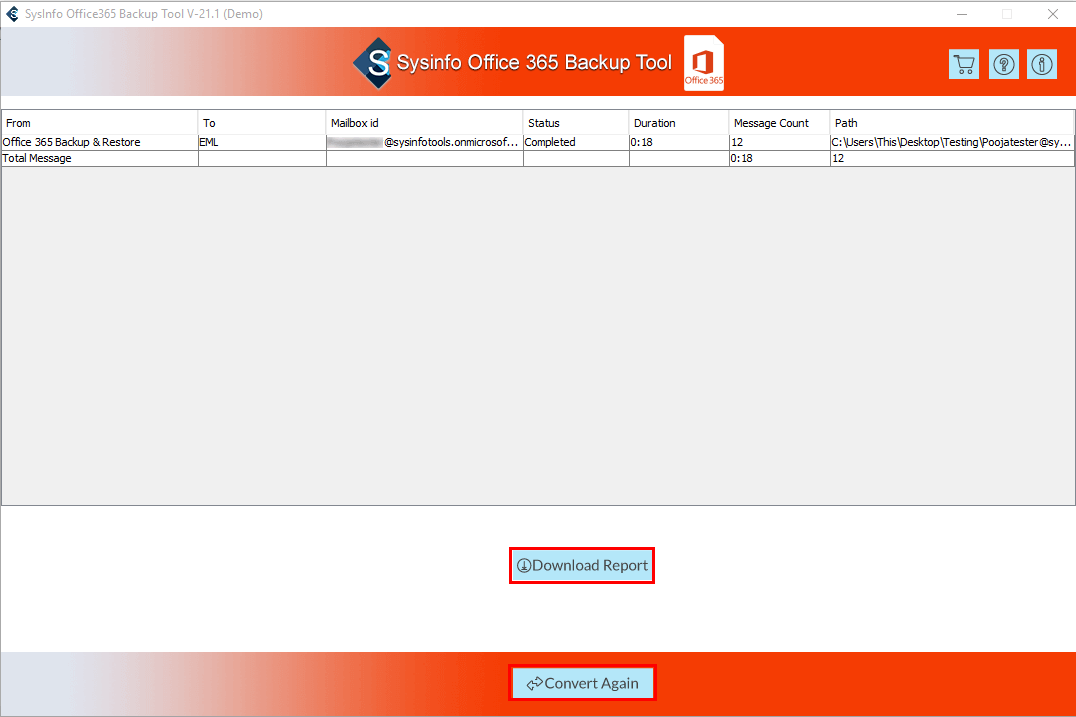Click the Sysinfo diamond logo

[372, 63]
